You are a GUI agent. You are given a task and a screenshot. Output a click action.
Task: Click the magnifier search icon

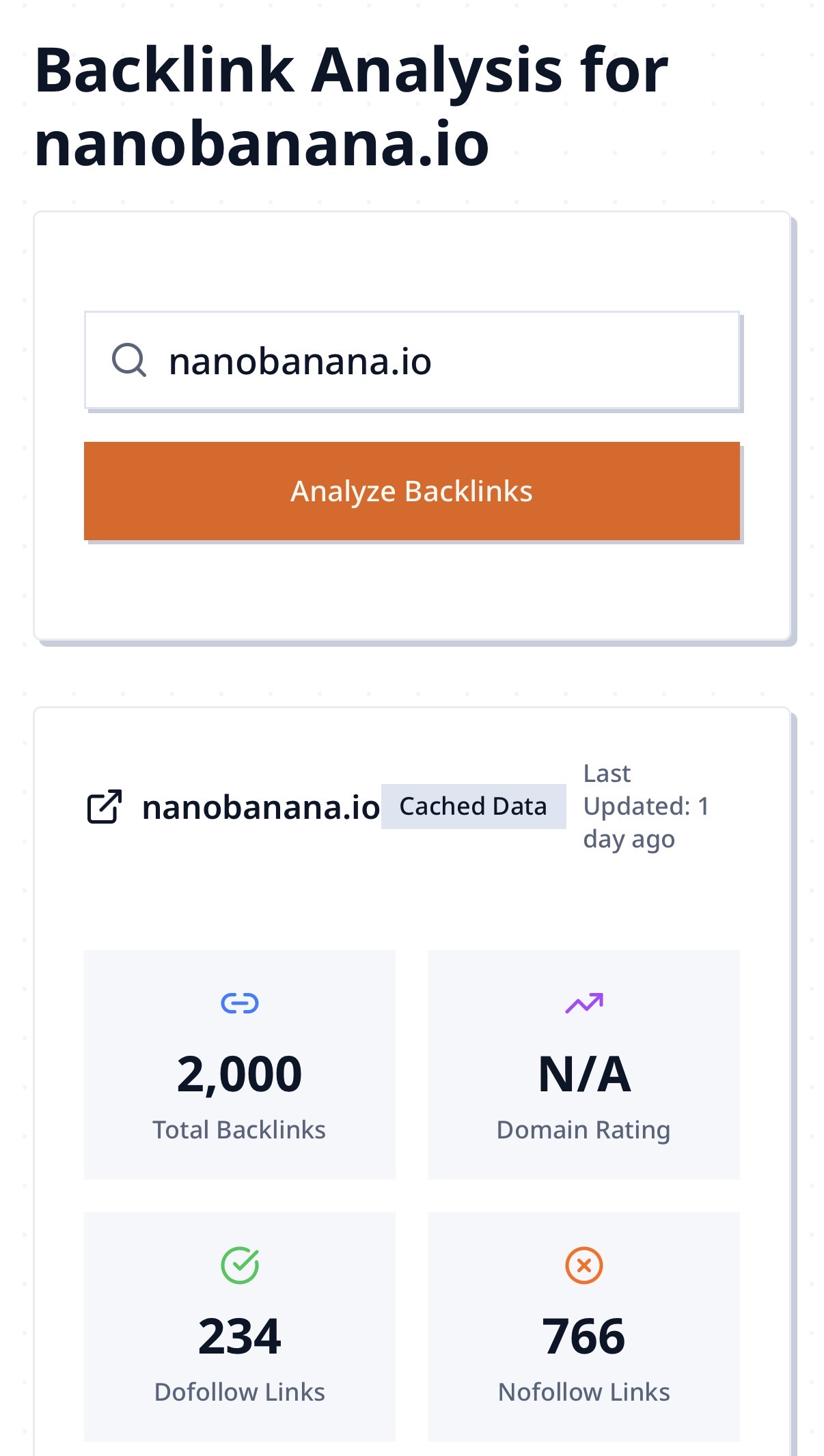tap(129, 360)
